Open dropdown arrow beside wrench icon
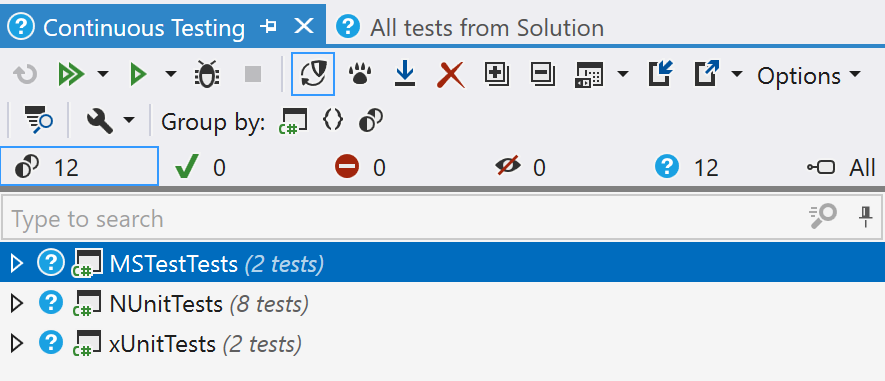 (x=129, y=120)
